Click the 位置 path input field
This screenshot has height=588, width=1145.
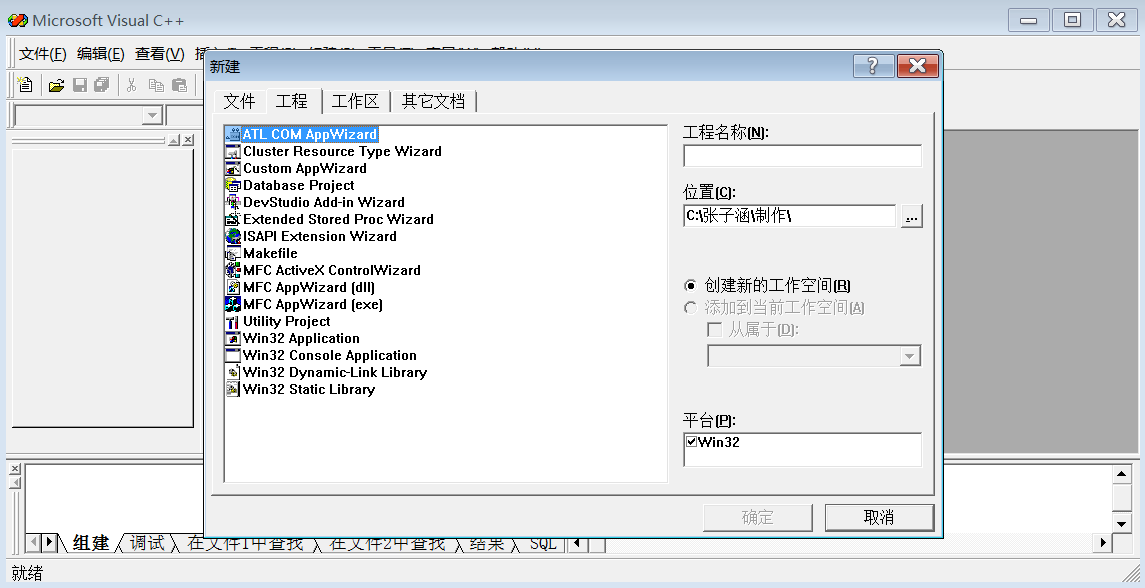click(x=789, y=216)
